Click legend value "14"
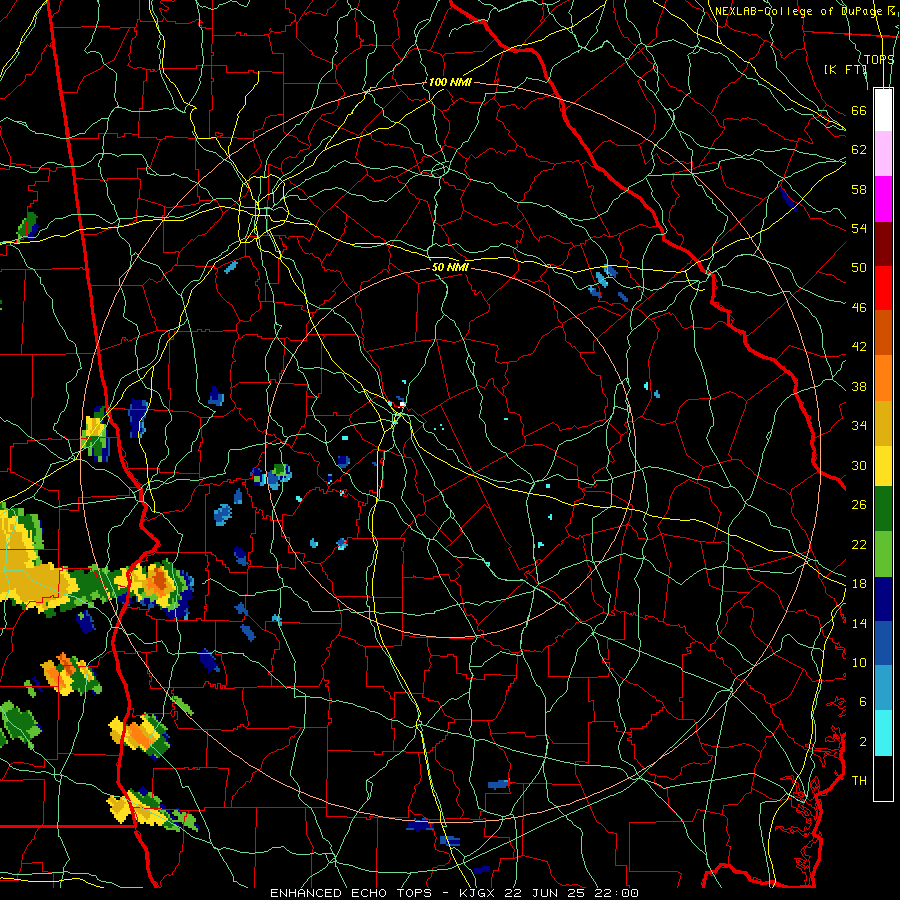Screen dimensions: 900x900 point(859,623)
